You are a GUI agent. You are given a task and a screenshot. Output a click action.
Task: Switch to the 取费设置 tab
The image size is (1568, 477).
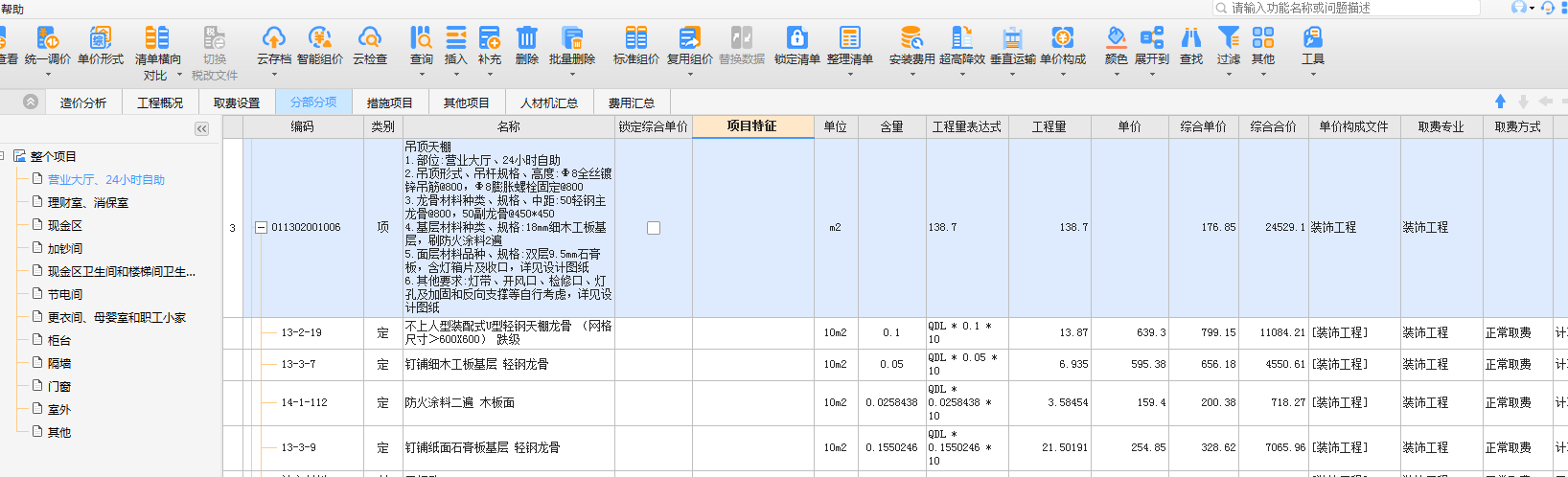[237, 102]
